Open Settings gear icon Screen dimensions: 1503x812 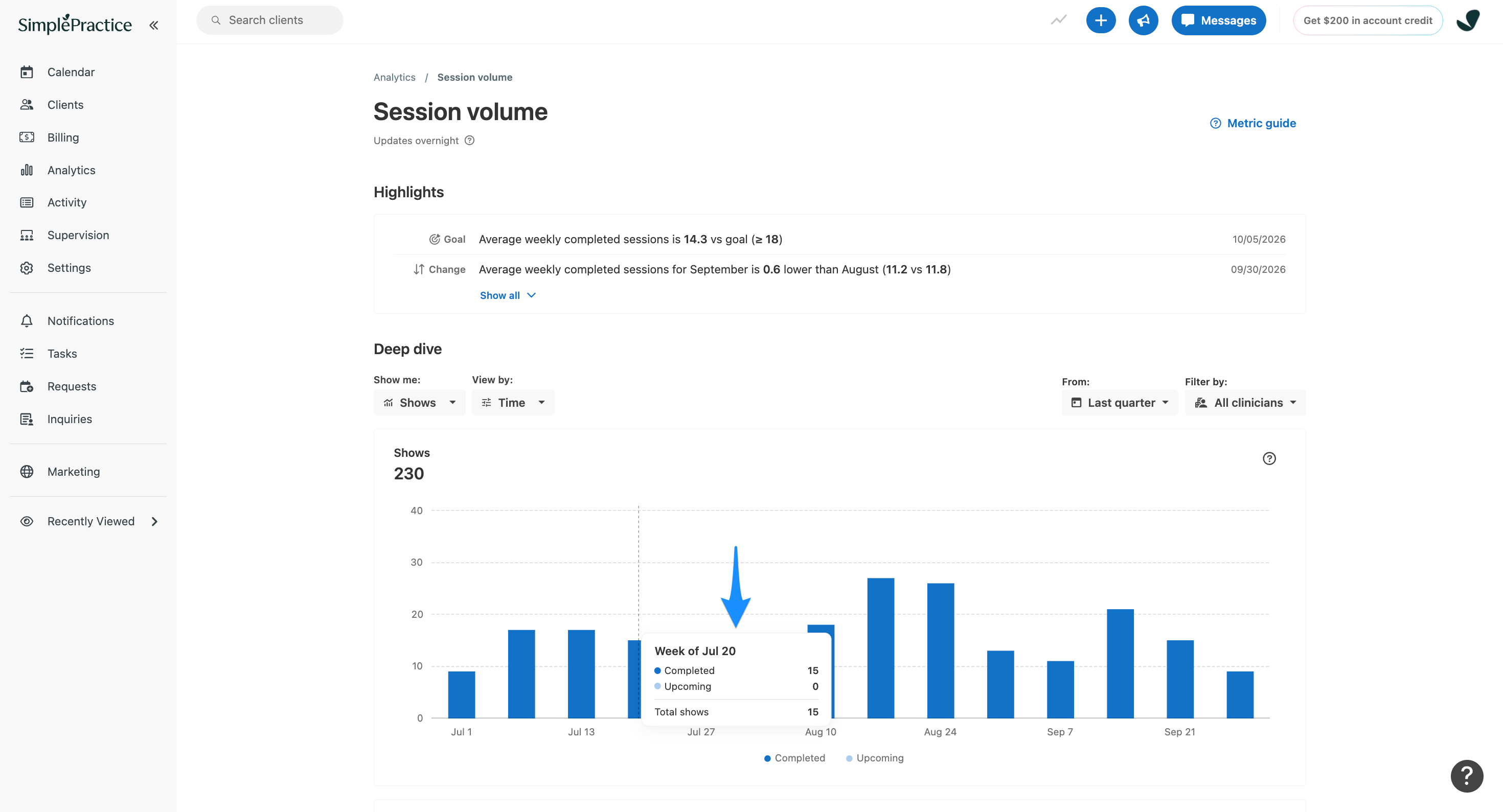(27, 268)
